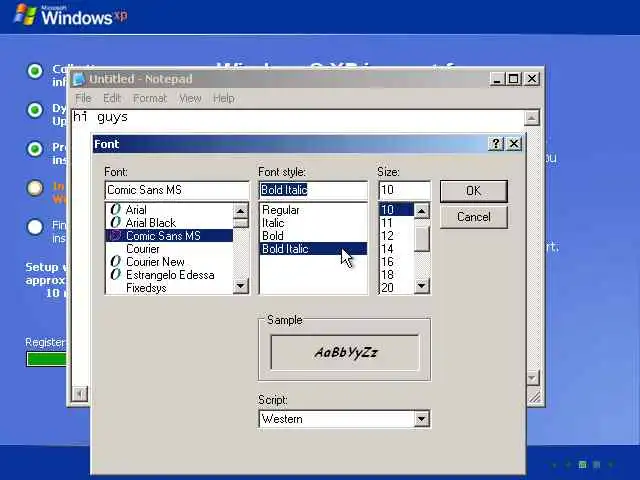Click the size list scrollbar thumb

[x=422, y=239]
